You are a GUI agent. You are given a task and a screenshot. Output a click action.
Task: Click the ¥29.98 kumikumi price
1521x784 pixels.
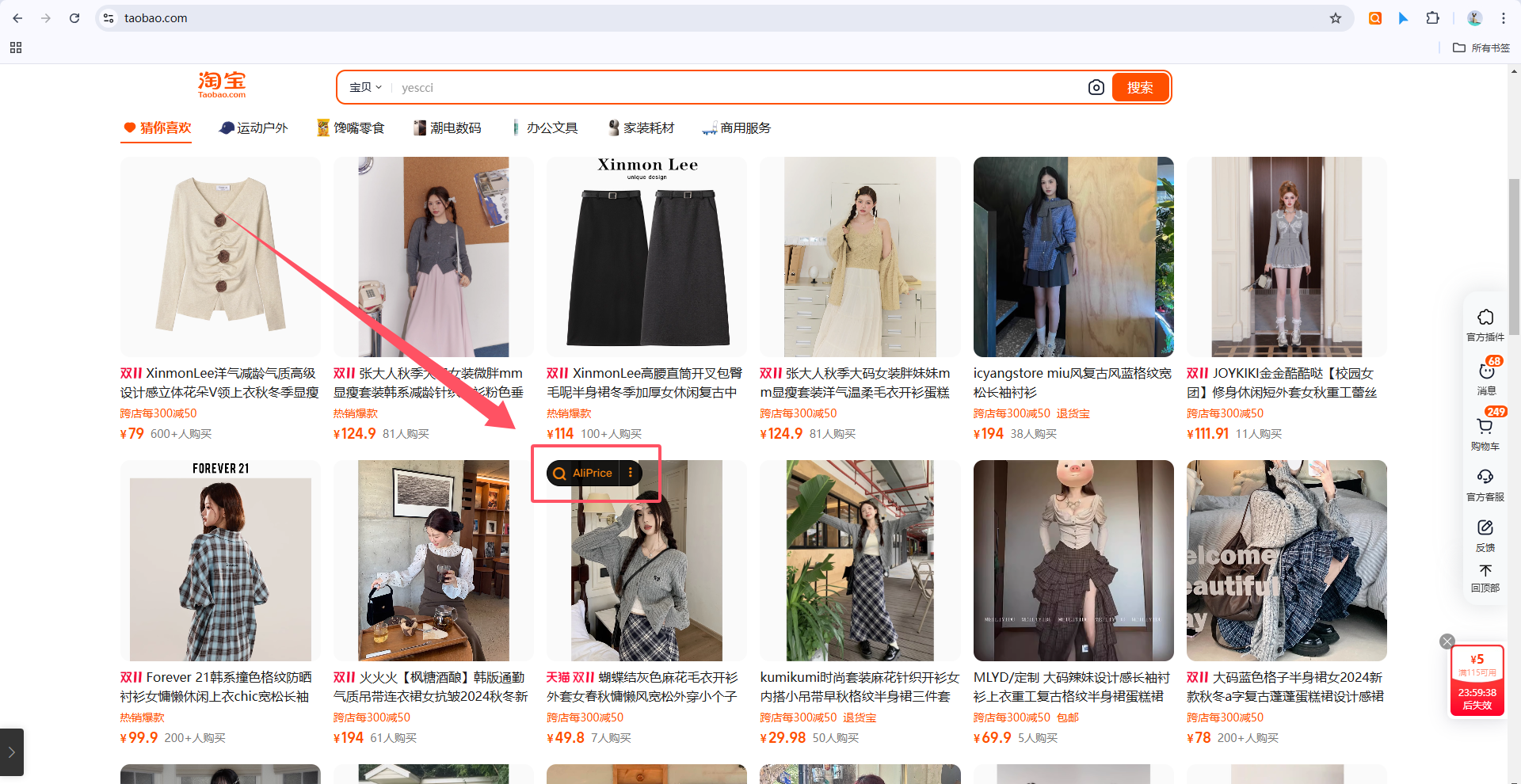pyautogui.click(x=783, y=737)
